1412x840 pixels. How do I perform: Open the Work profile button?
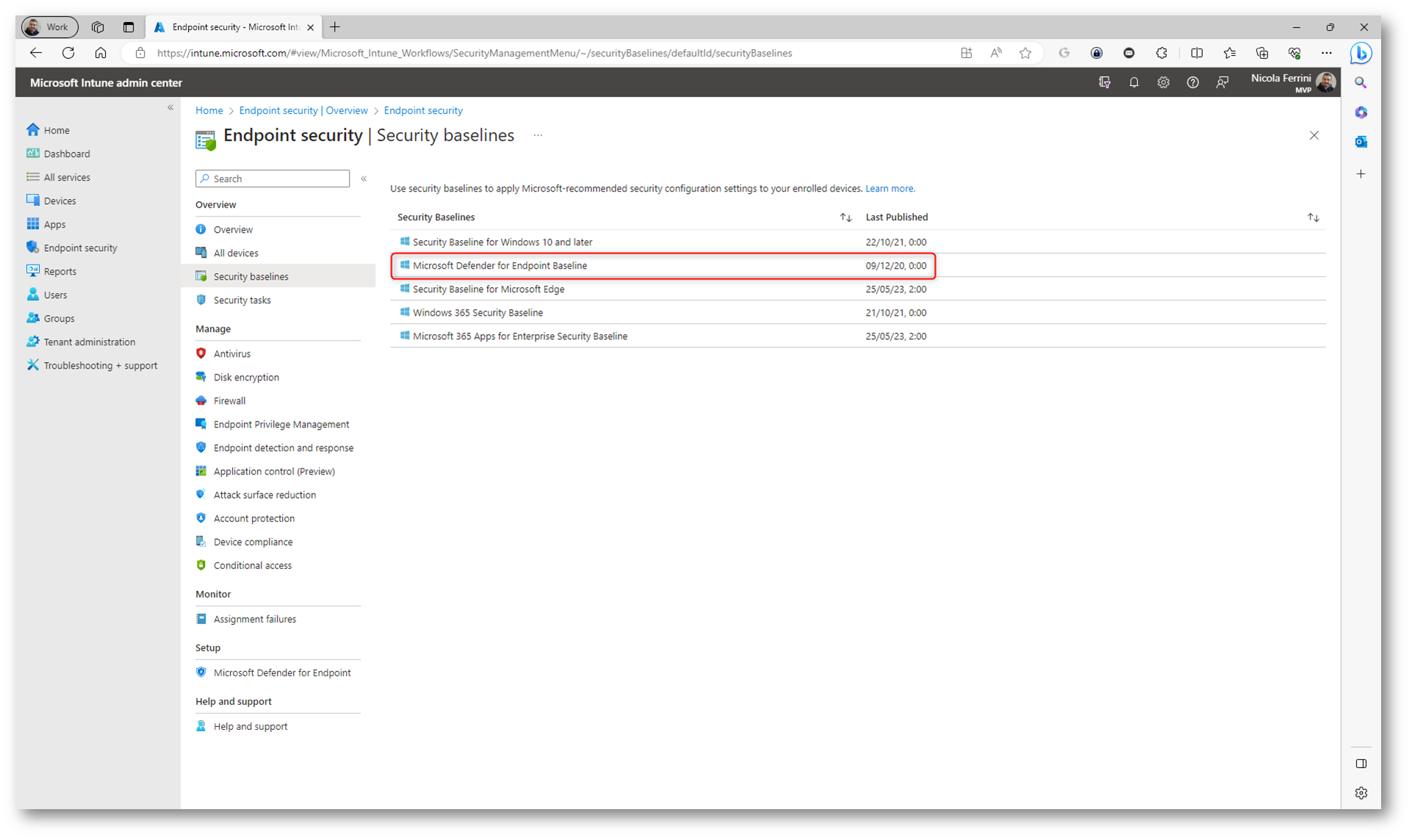tap(49, 27)
